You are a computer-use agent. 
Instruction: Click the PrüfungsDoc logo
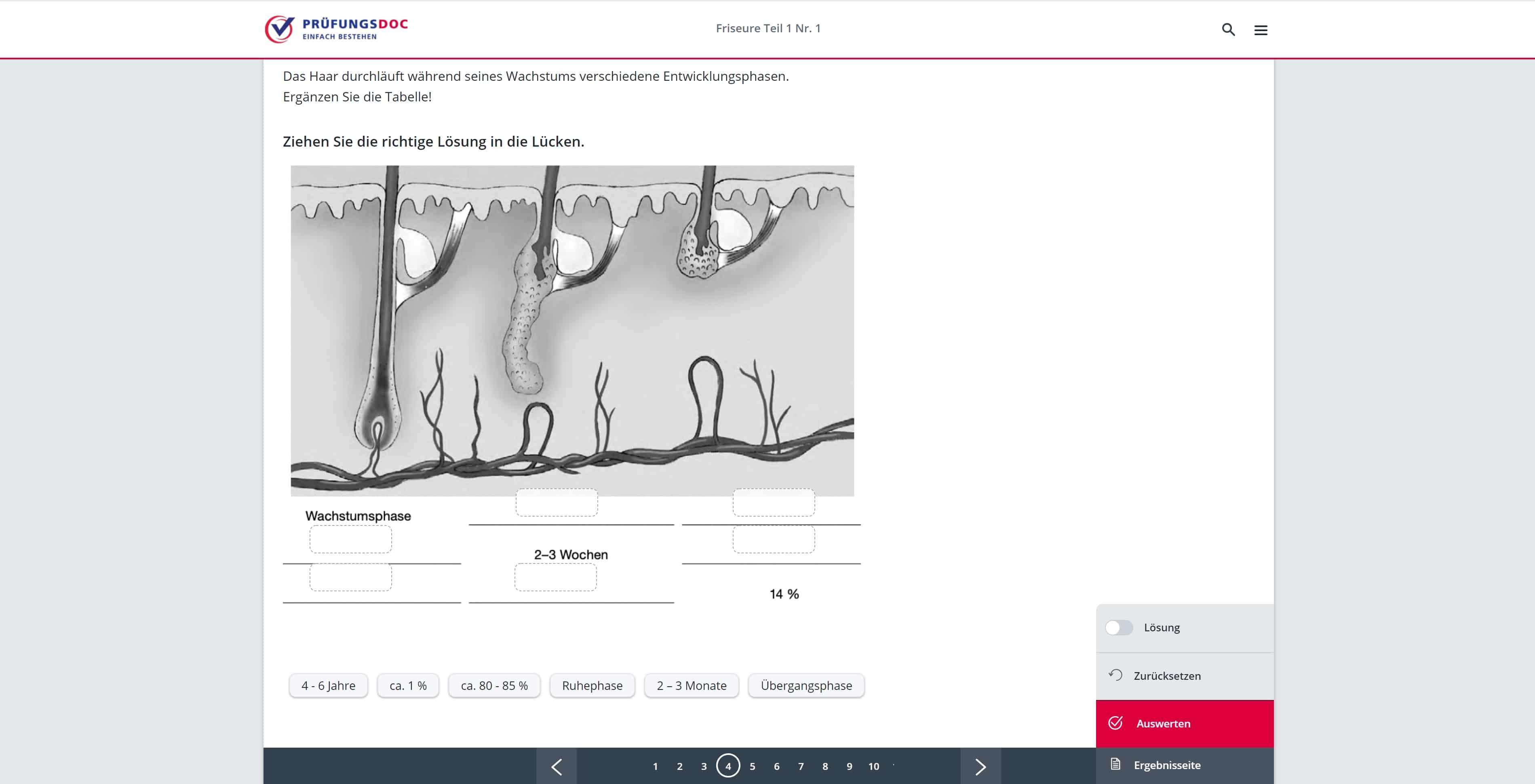tap(337, 29)
